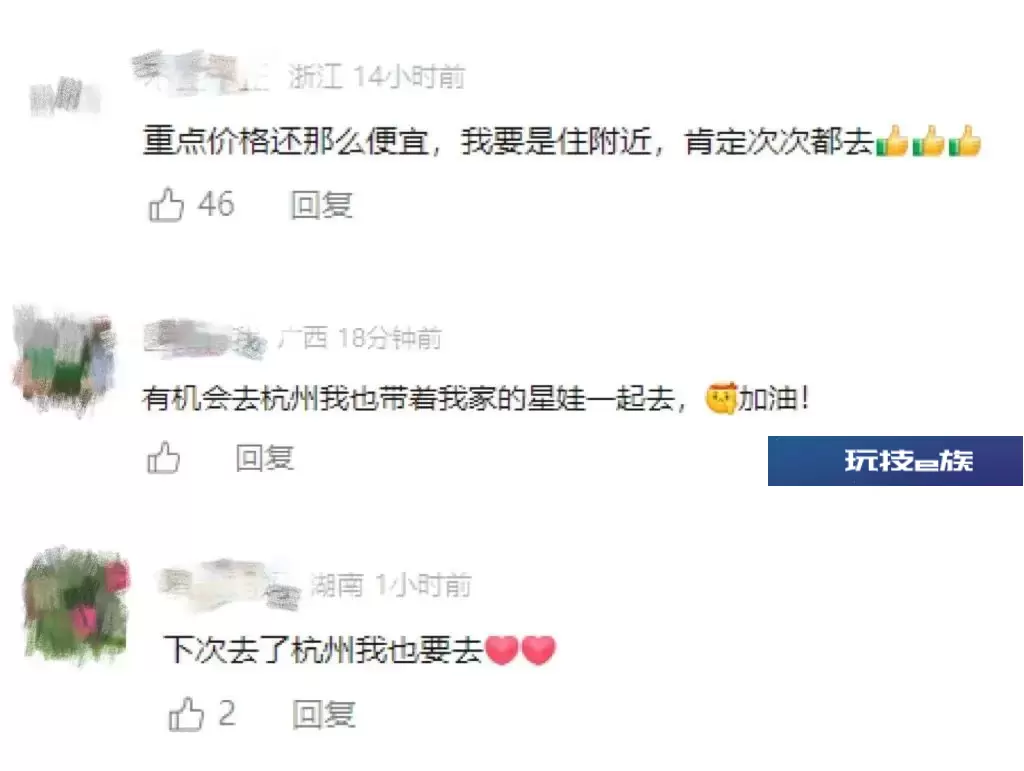This screenshot has width=1024, height=771.
Task: Open the Hunan commenter's flower avatar
Action: pyautogui.click(x=76, y=606)
